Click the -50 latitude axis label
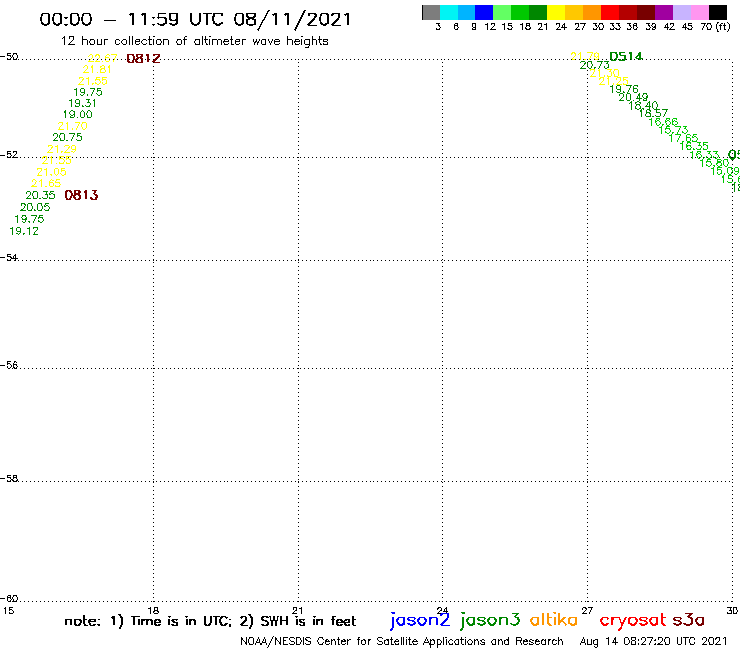The height and width of the screenshot is (650, 740). point(9,57)
